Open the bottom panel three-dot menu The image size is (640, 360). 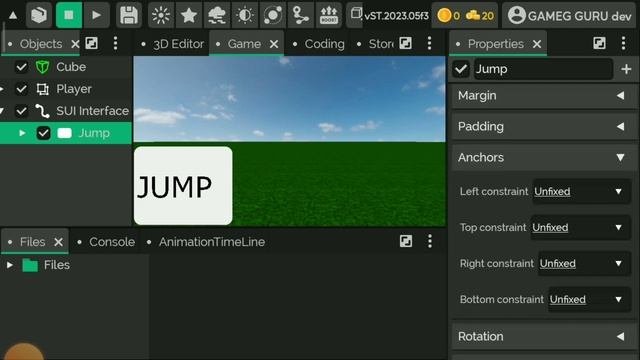430,241
